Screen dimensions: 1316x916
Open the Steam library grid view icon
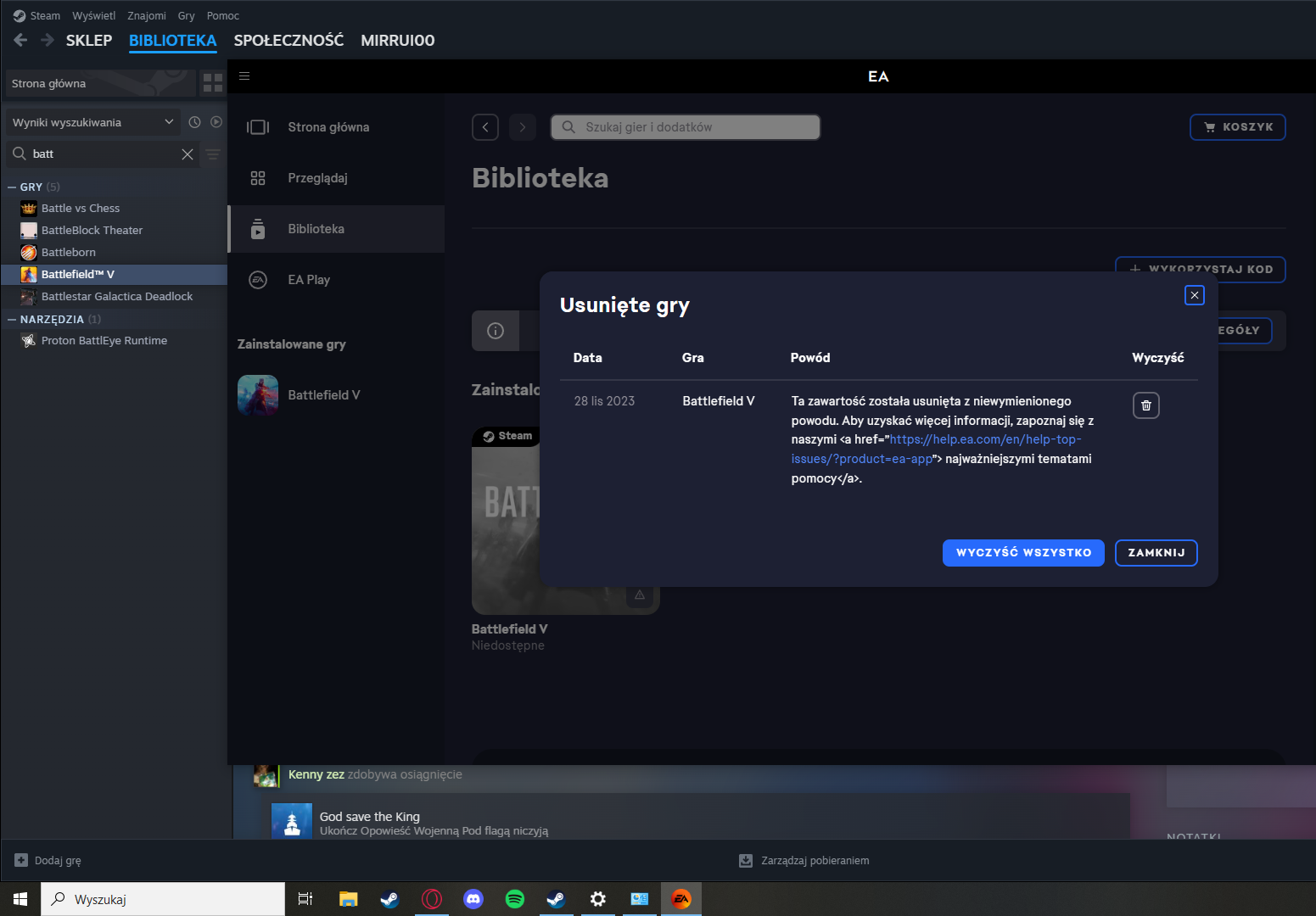click(212, 83)
